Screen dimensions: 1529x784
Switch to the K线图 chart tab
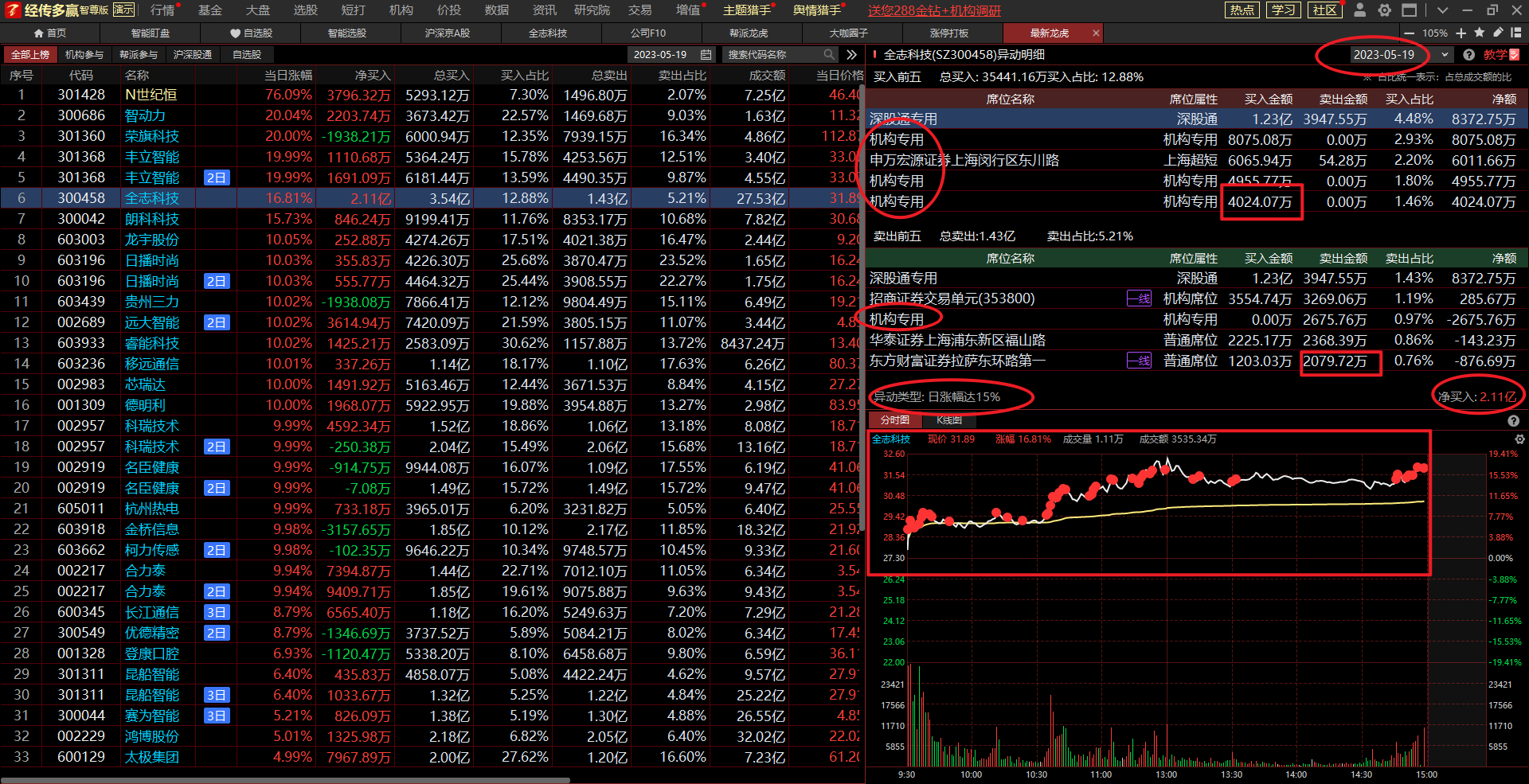(x=948, y=419)
